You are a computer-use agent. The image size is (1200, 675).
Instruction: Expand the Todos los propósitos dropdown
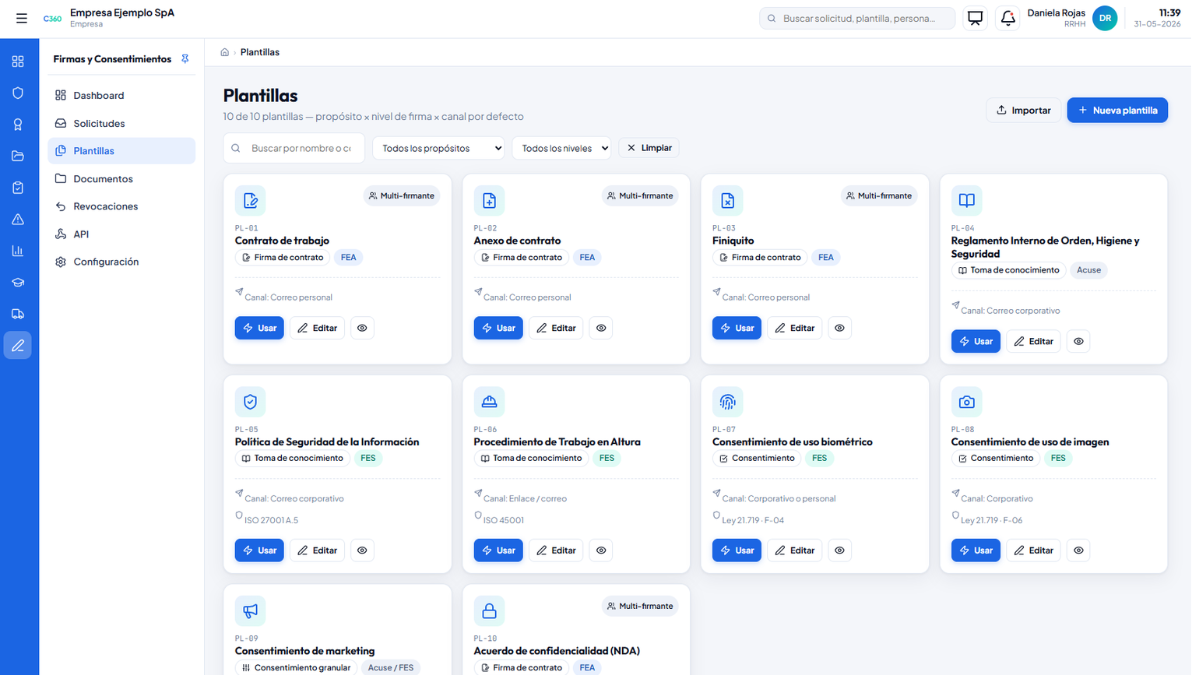(439, 148)
